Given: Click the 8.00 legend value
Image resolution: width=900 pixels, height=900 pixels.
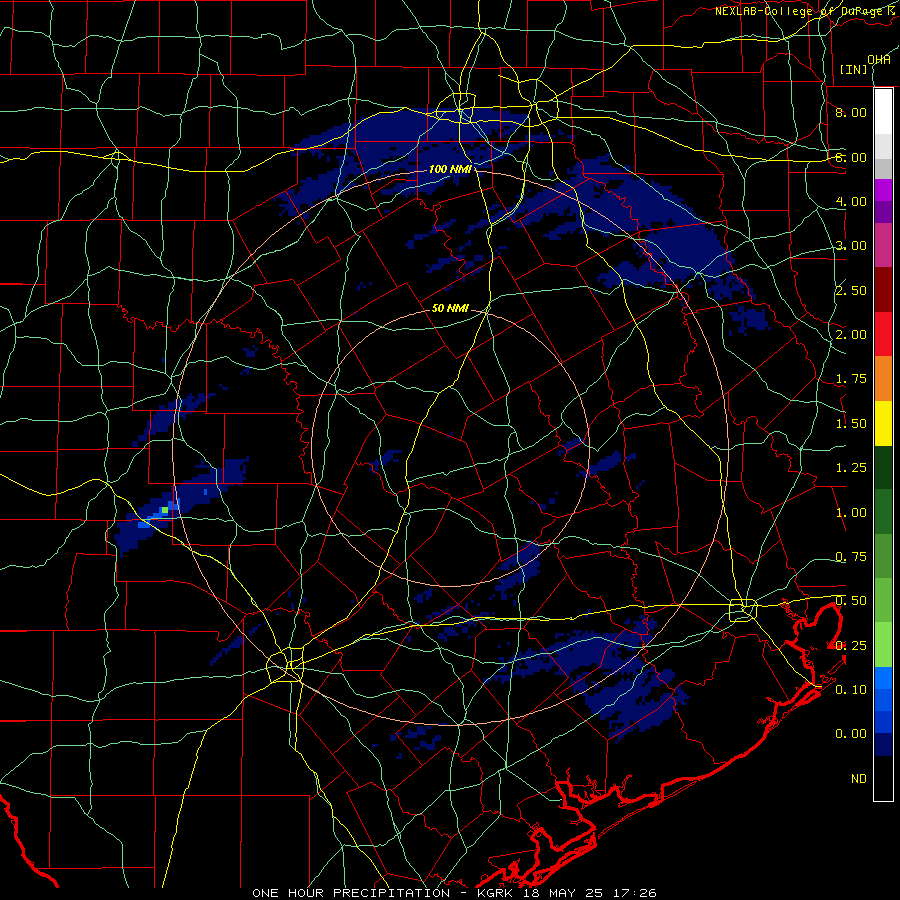Looking at the screenshot, I should click(x=851, y=112).
